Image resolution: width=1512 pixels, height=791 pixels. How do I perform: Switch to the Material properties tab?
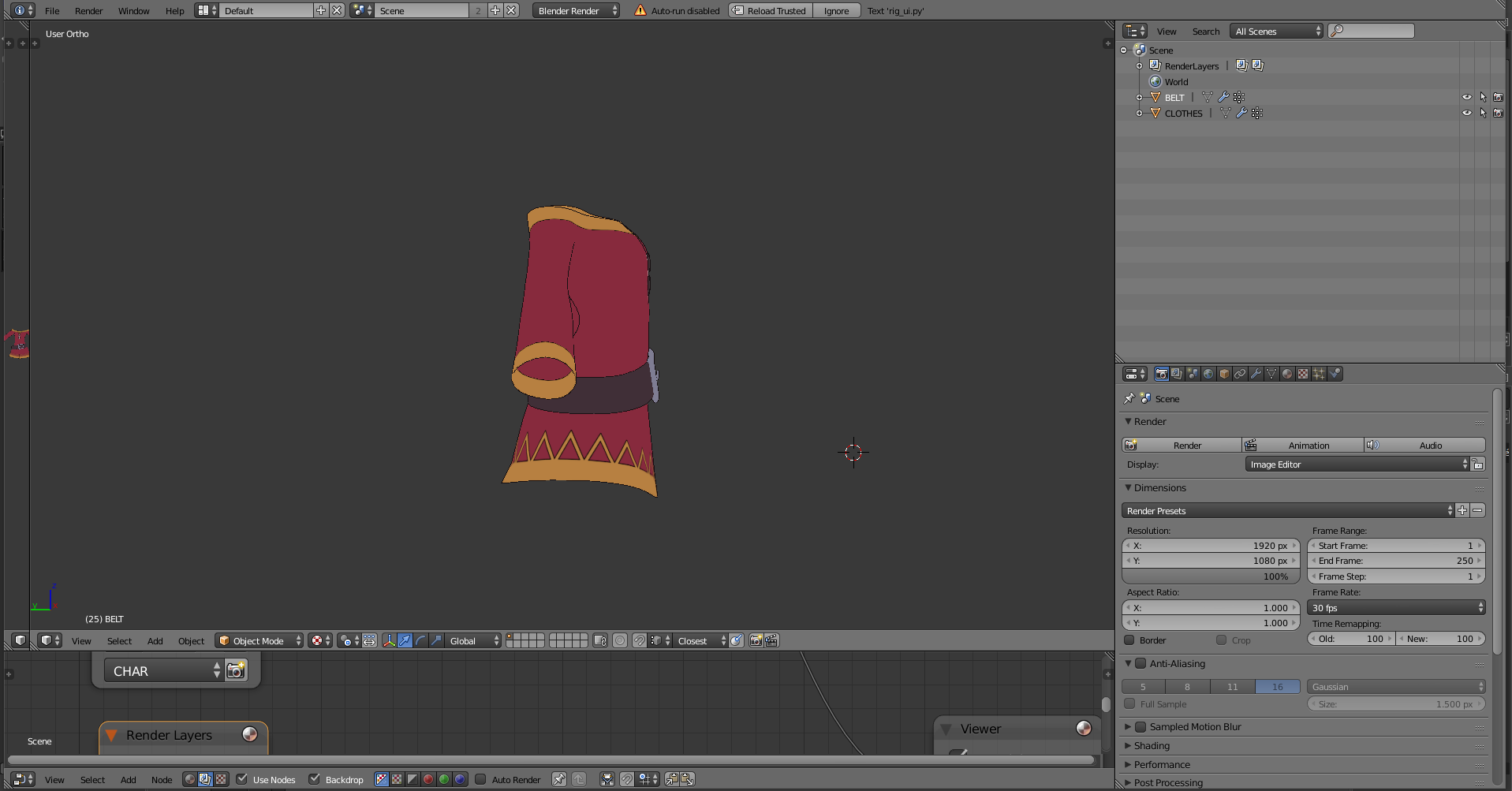tap(1287, 374)
